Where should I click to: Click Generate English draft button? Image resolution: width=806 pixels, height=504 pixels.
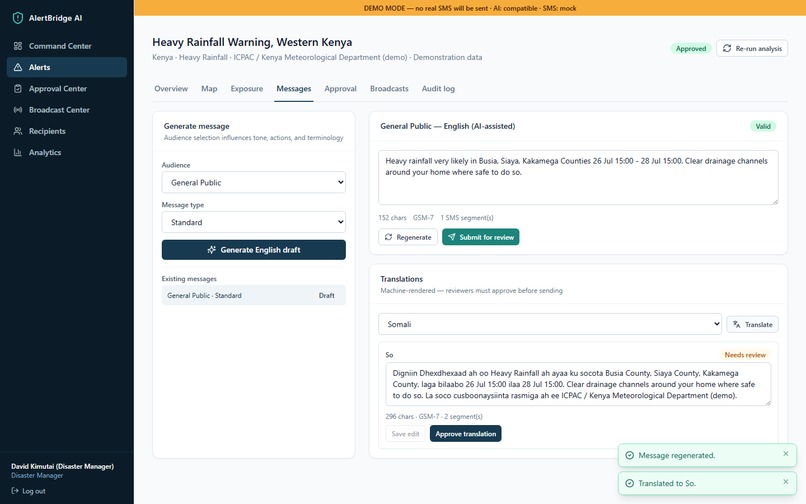click(x=253, y=250)
